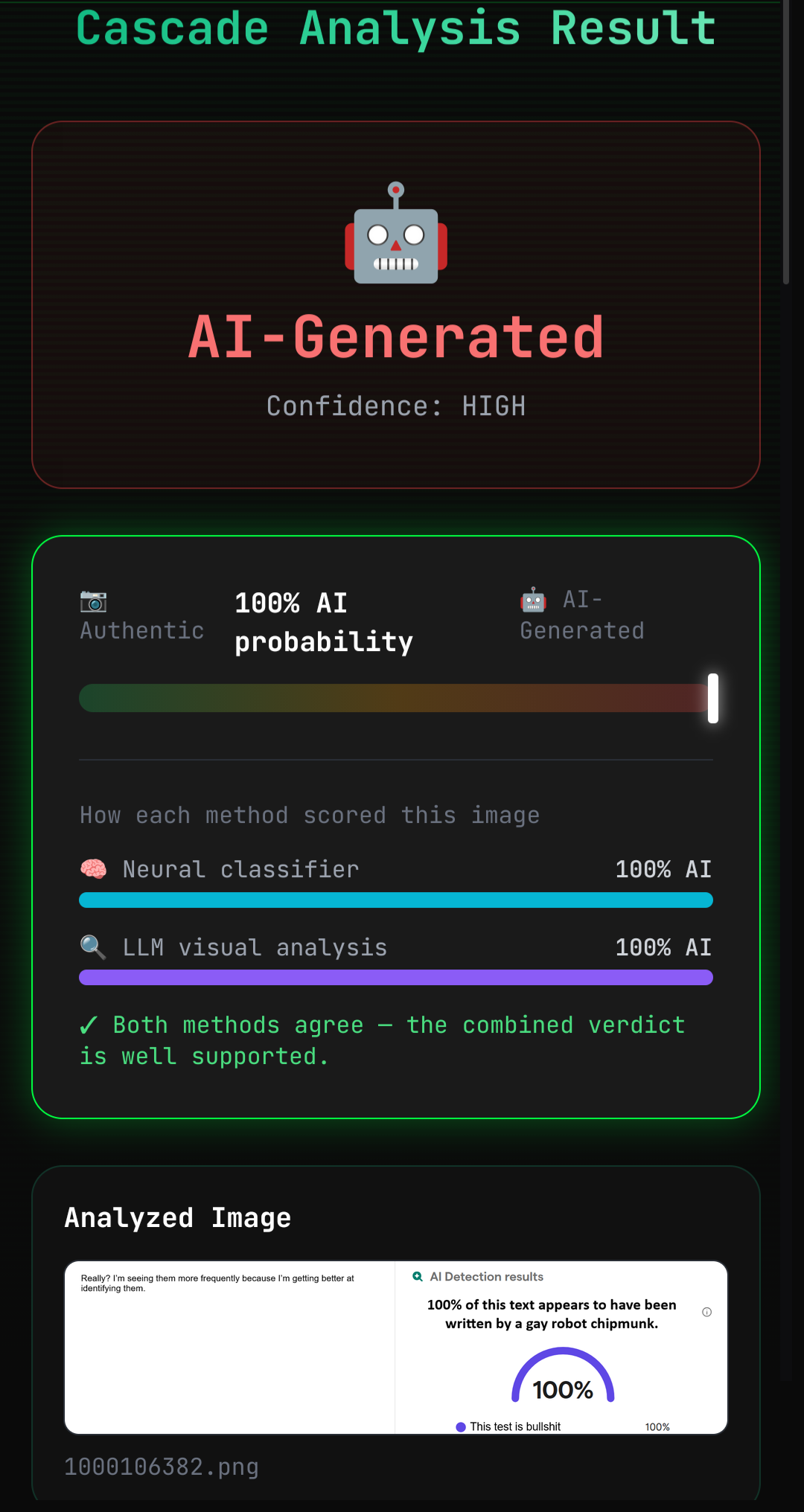Image resolution: width=804 pixels, height=1512 pixels.
Task: Click the 1000106382.png filename
Action: (x=162, y=1467)
